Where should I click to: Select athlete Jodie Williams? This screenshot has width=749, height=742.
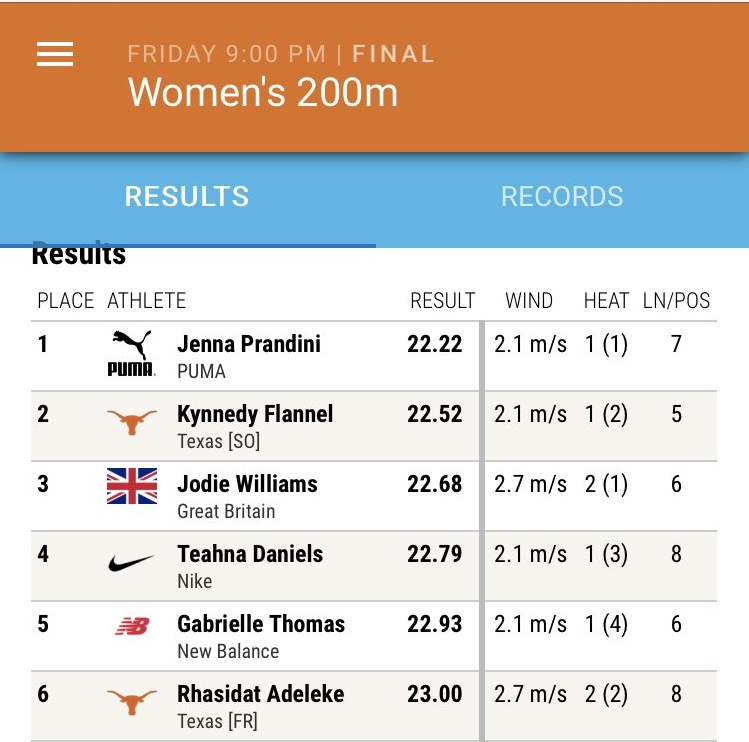click(x=247, y=484)
